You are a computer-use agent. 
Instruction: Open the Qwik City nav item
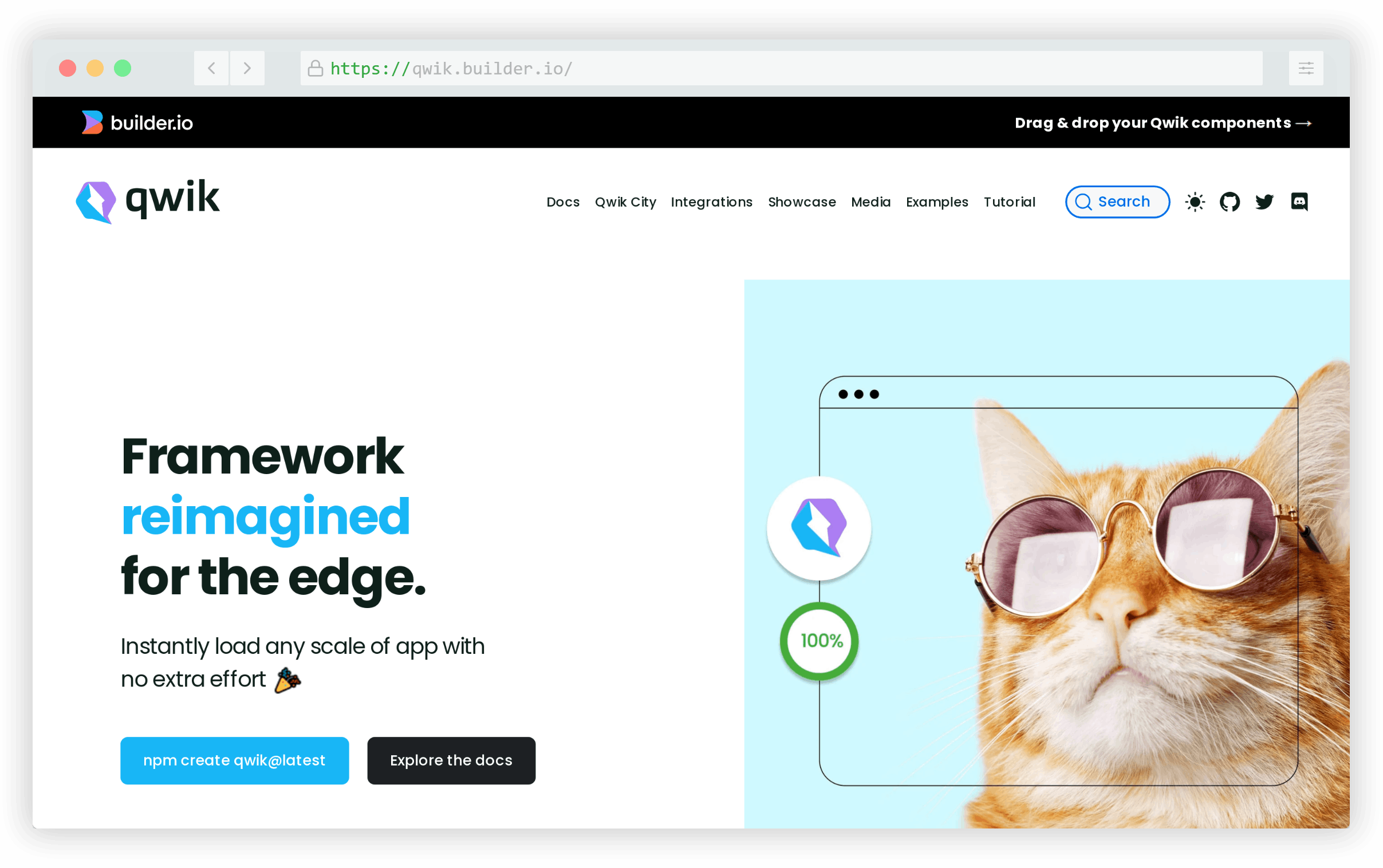[625, 202]
